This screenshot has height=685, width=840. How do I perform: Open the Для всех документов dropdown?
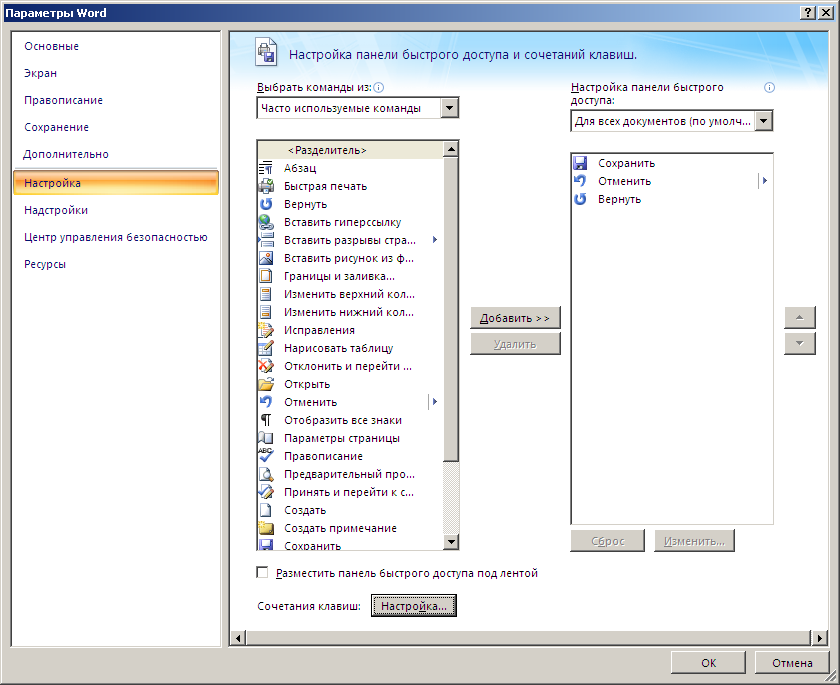tap(763, 121)
